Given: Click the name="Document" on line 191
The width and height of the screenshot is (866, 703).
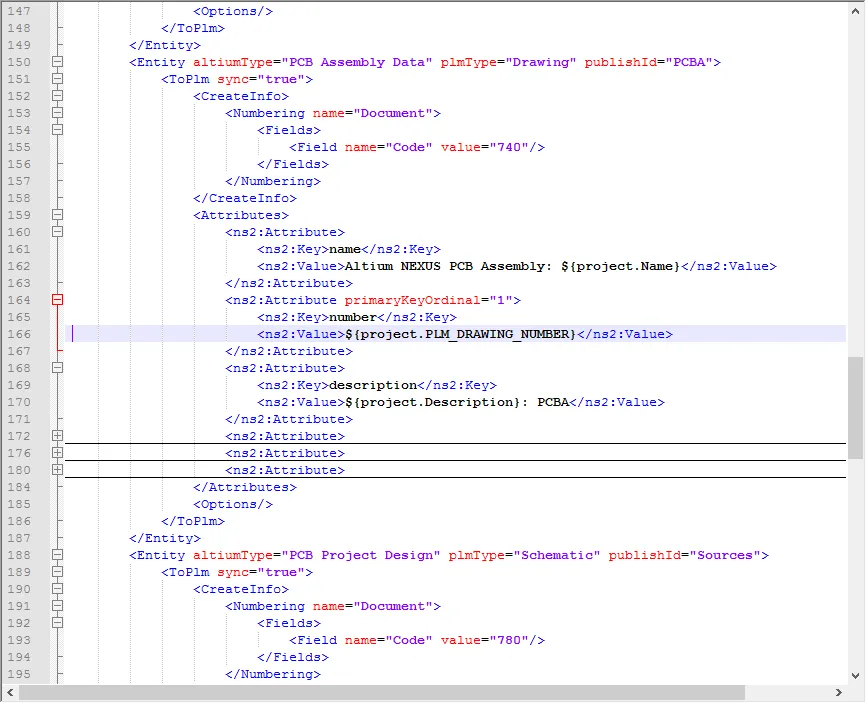Looking at the screenshot, I should click(x=373, y=606).
